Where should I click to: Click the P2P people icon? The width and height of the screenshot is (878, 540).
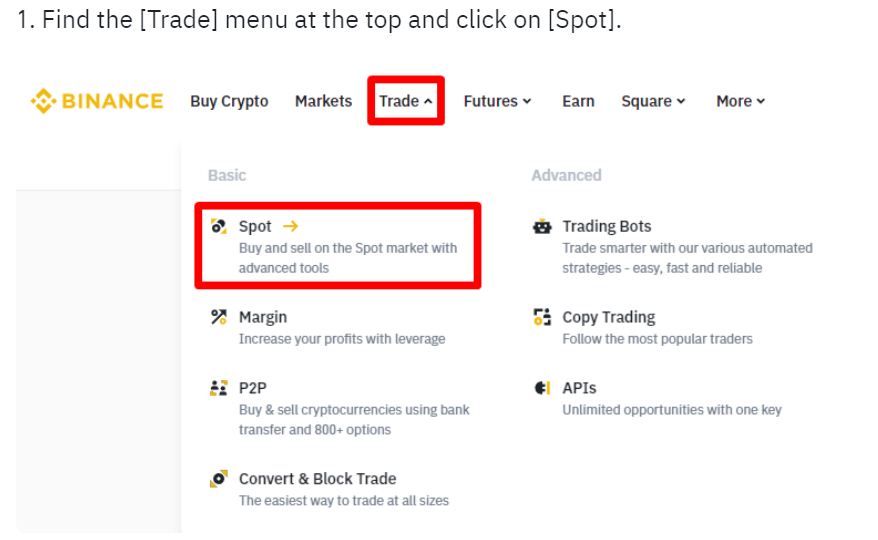218,388
